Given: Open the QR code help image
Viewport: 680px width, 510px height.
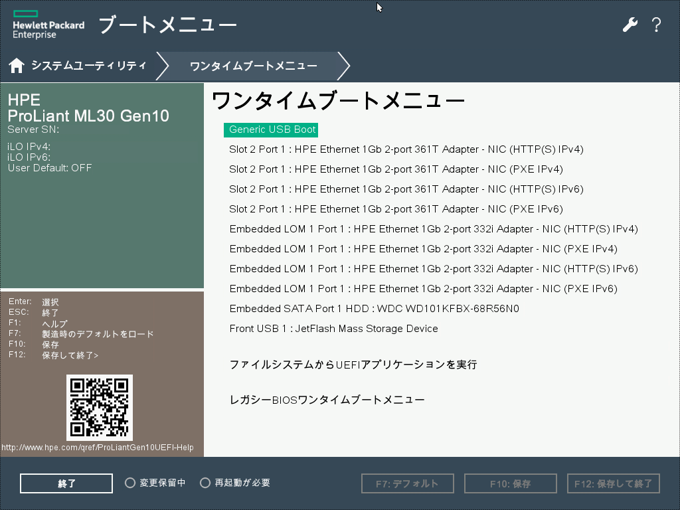Looking at the screenshot, I should [99, 407].
